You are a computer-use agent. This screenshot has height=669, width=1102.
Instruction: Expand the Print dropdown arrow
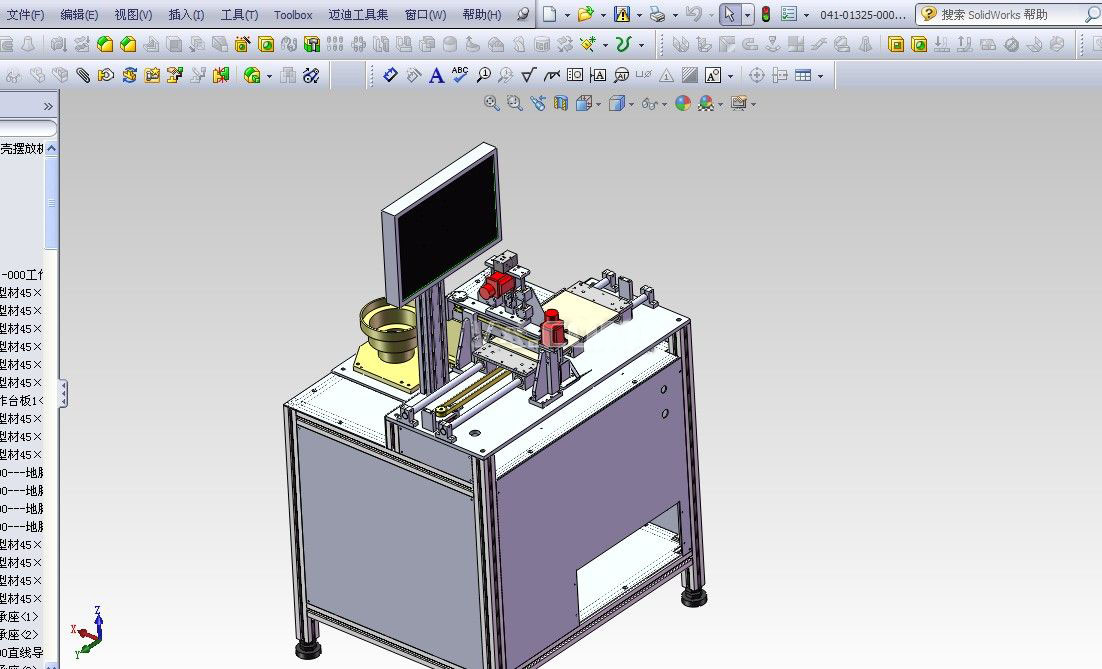coord(675,15)
